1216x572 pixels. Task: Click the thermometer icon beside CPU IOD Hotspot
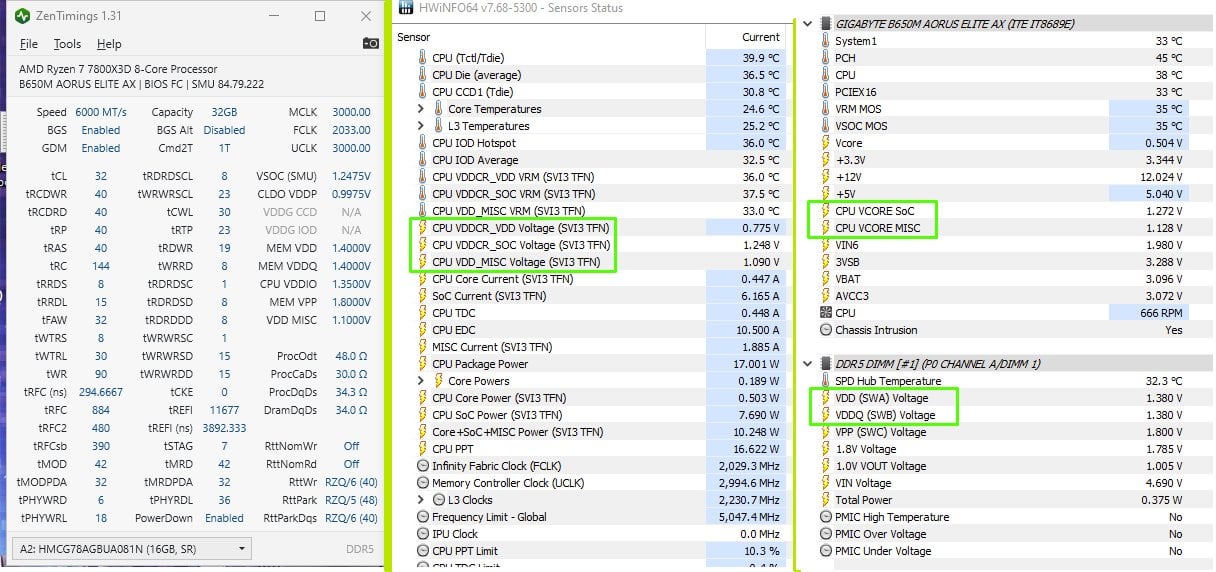[423, 143]
